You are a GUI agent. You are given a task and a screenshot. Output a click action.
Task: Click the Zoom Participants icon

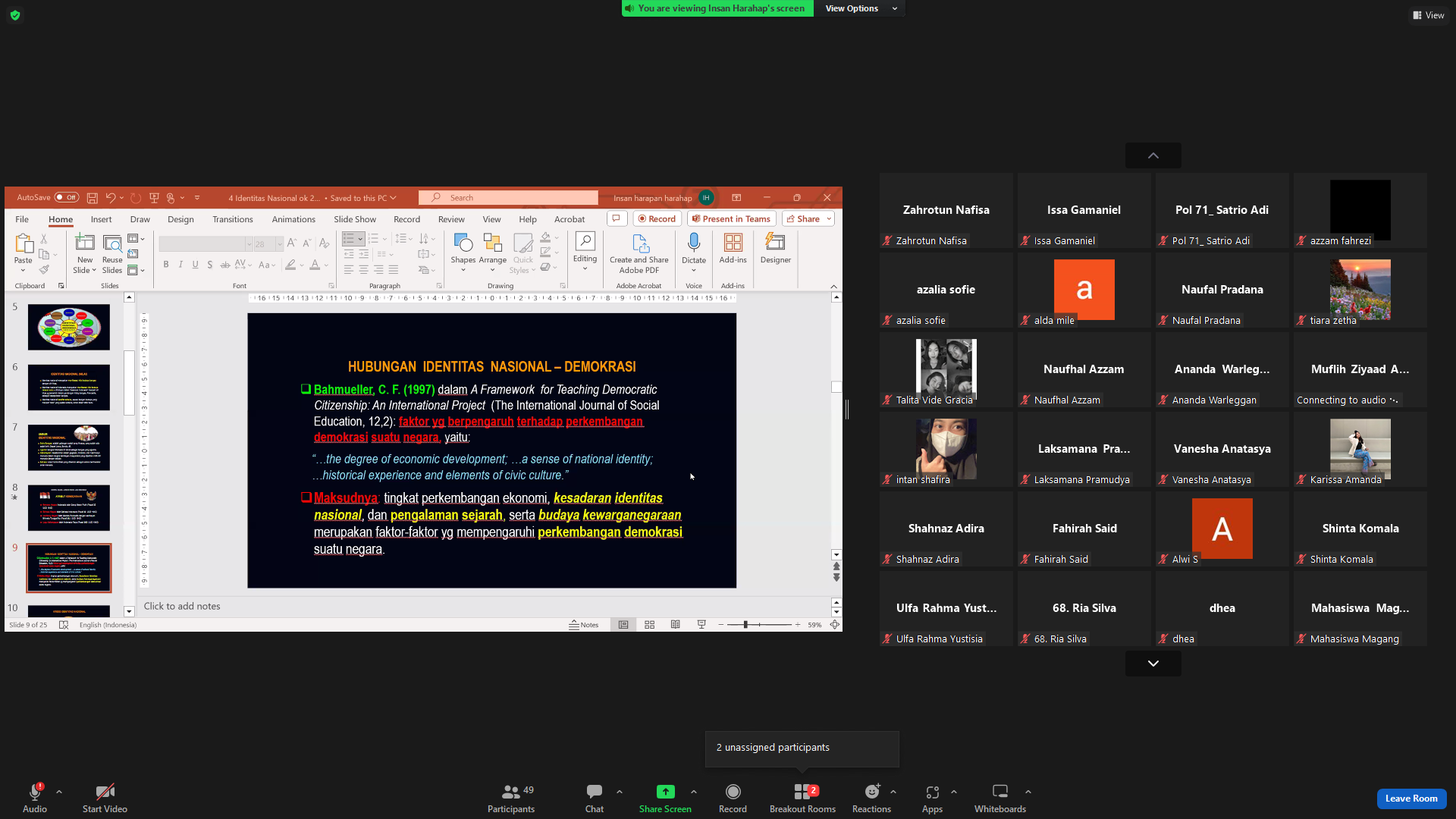(511, 792)
